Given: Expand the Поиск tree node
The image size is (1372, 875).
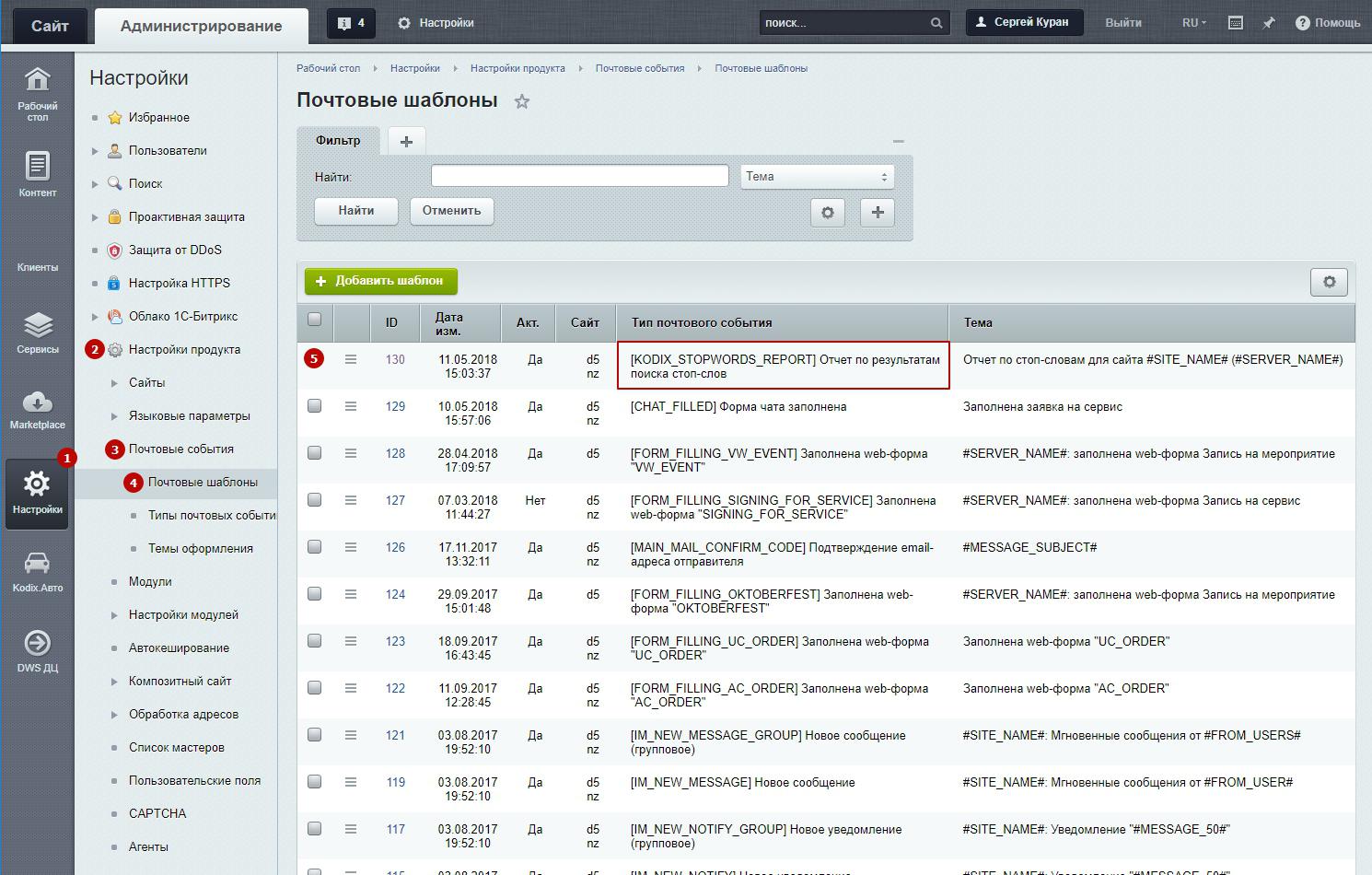Looking at the screenshot, I should [95, 184].
